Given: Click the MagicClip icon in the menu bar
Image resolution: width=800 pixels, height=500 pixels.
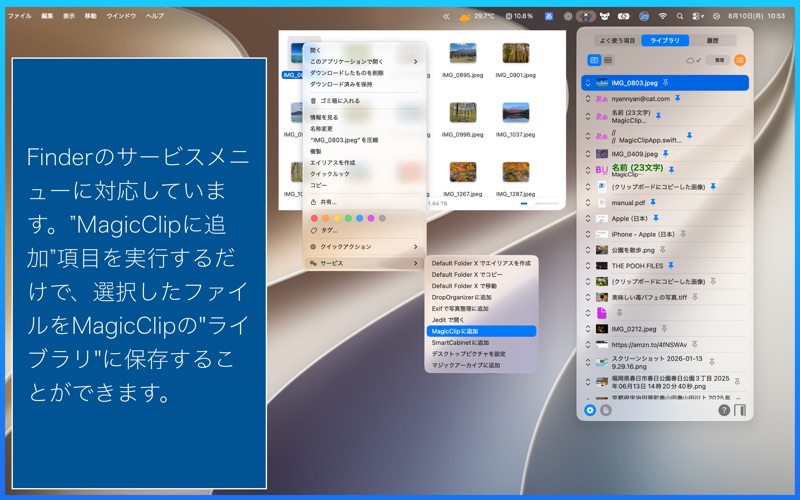Looking at the screenshot, I should [586, 16].
